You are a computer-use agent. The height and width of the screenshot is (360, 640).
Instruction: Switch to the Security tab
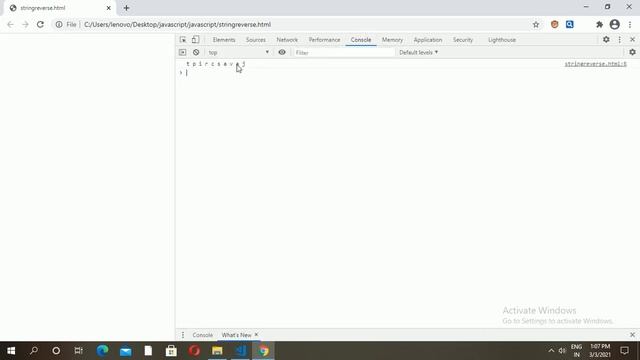[x=463, y=40]
